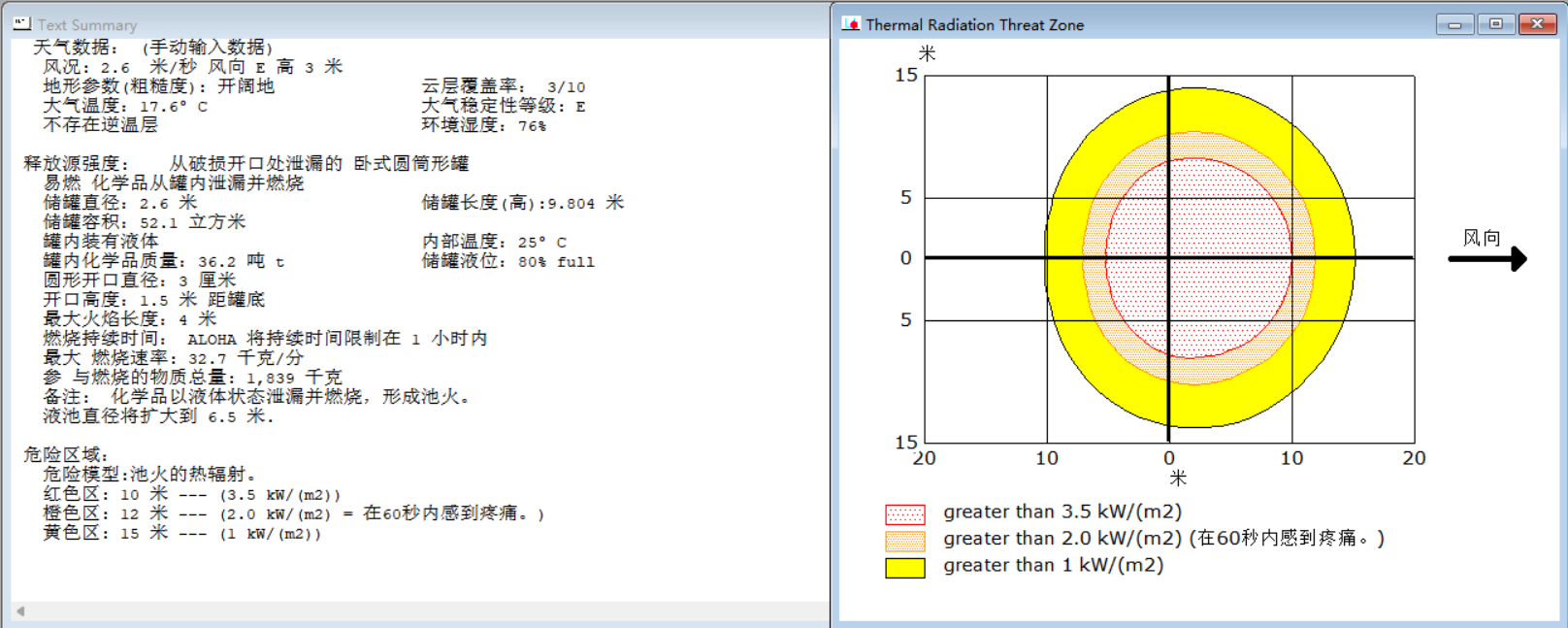The image size is (1568, 628).
Task: Click the right x-axis value 20
Action: pyautogui.click(x=1414, y=458)
